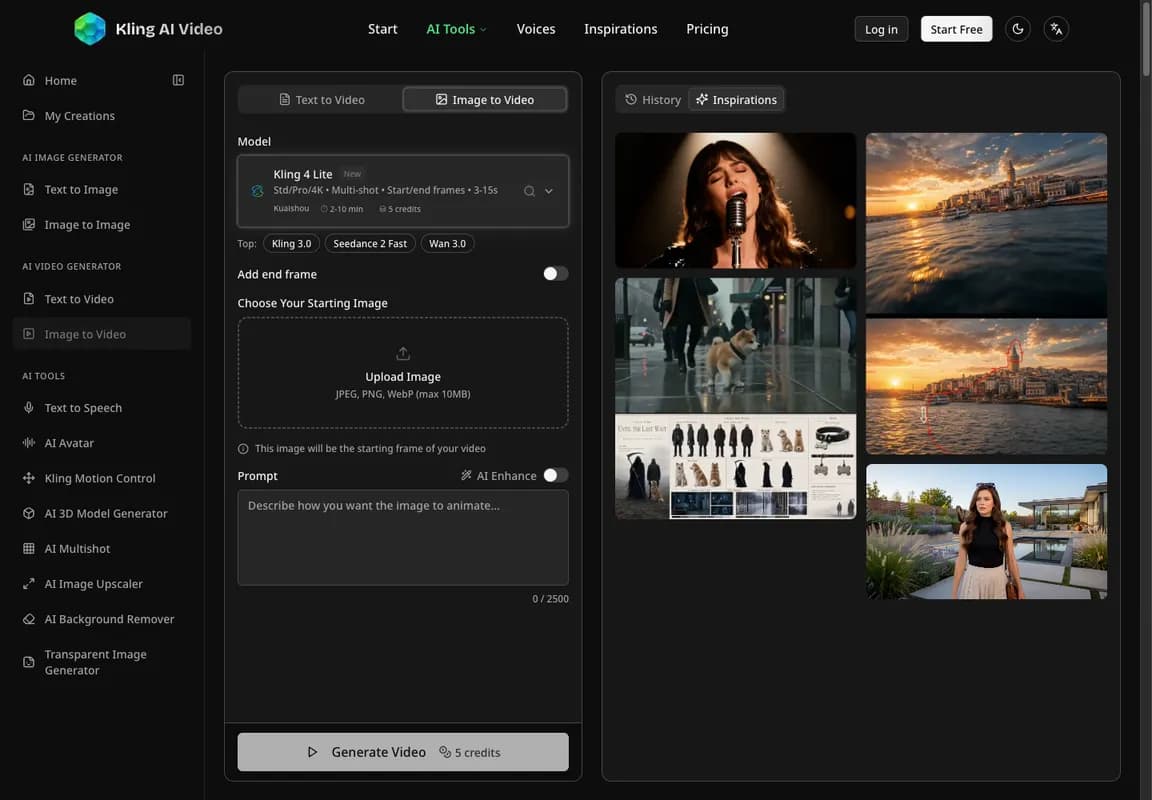
Task: Turn on the AI Enhance toggle
Action: 555,475
